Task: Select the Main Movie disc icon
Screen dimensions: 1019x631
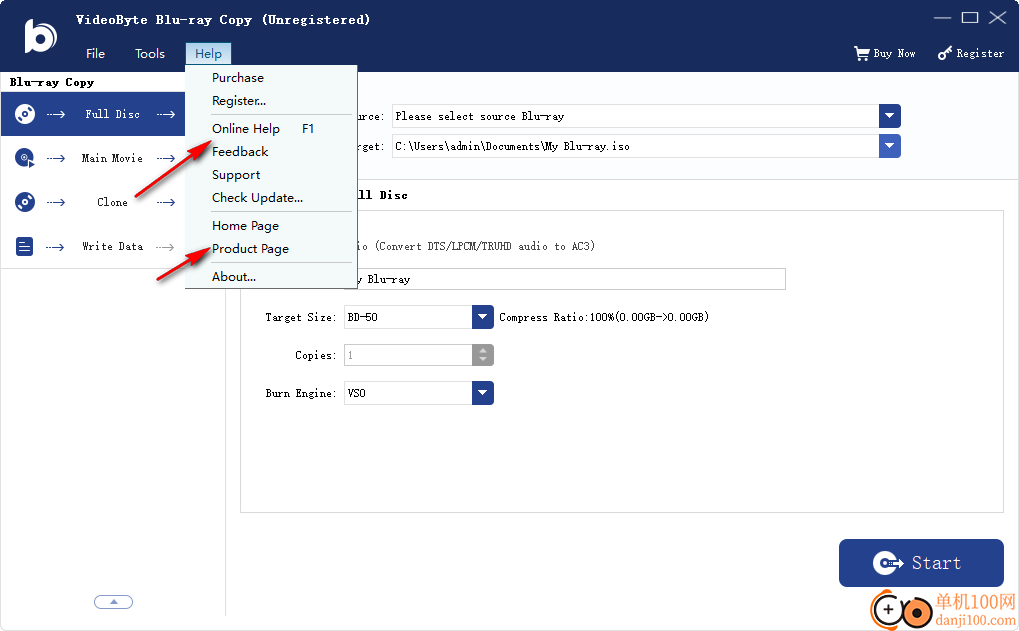Action: [x=25, y=158]
